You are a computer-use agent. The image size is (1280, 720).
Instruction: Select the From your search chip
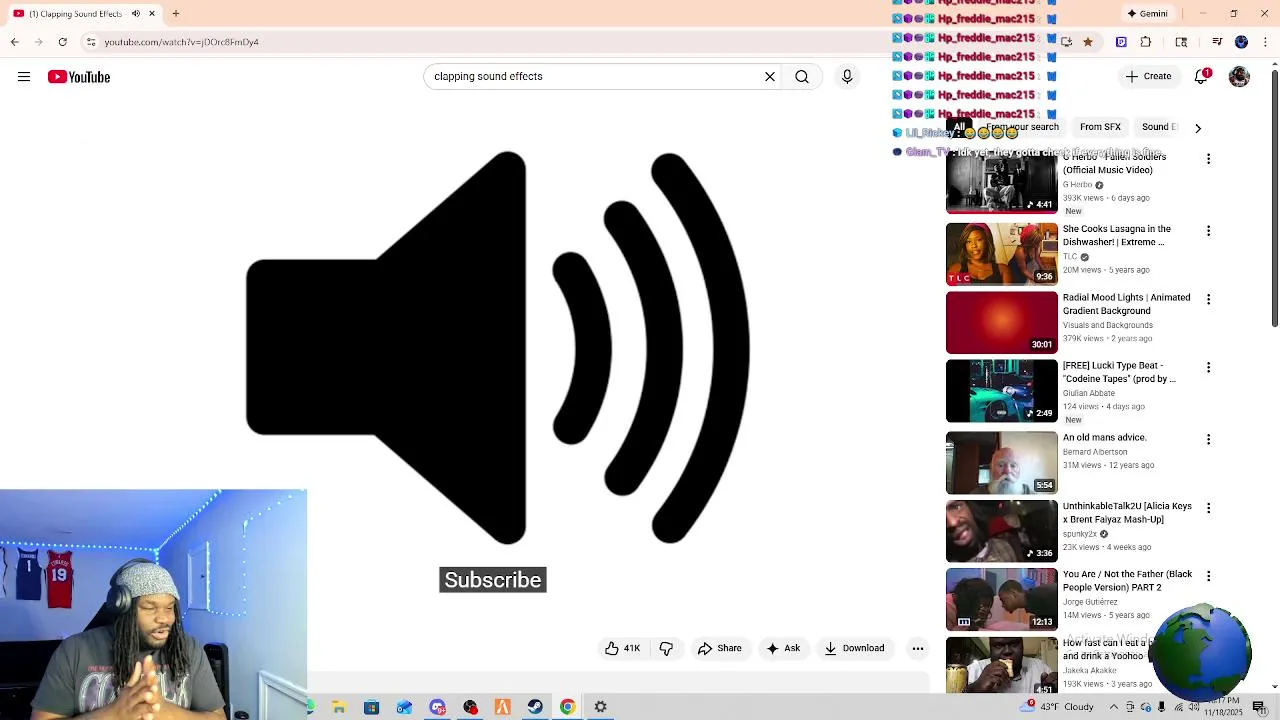(1023, 127)
